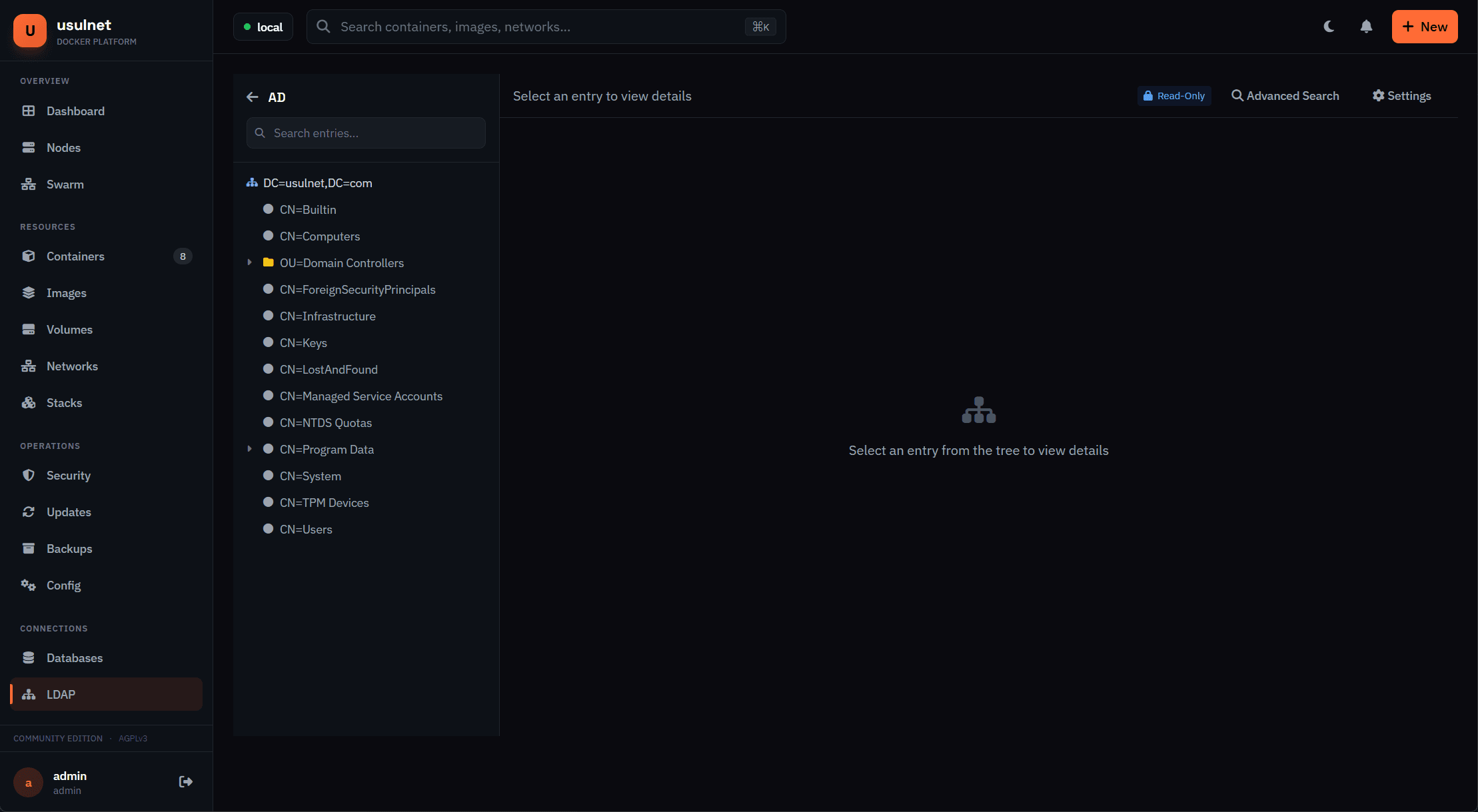Click the New button
The image size is (1478, 812).
[x=1425, y=27]
